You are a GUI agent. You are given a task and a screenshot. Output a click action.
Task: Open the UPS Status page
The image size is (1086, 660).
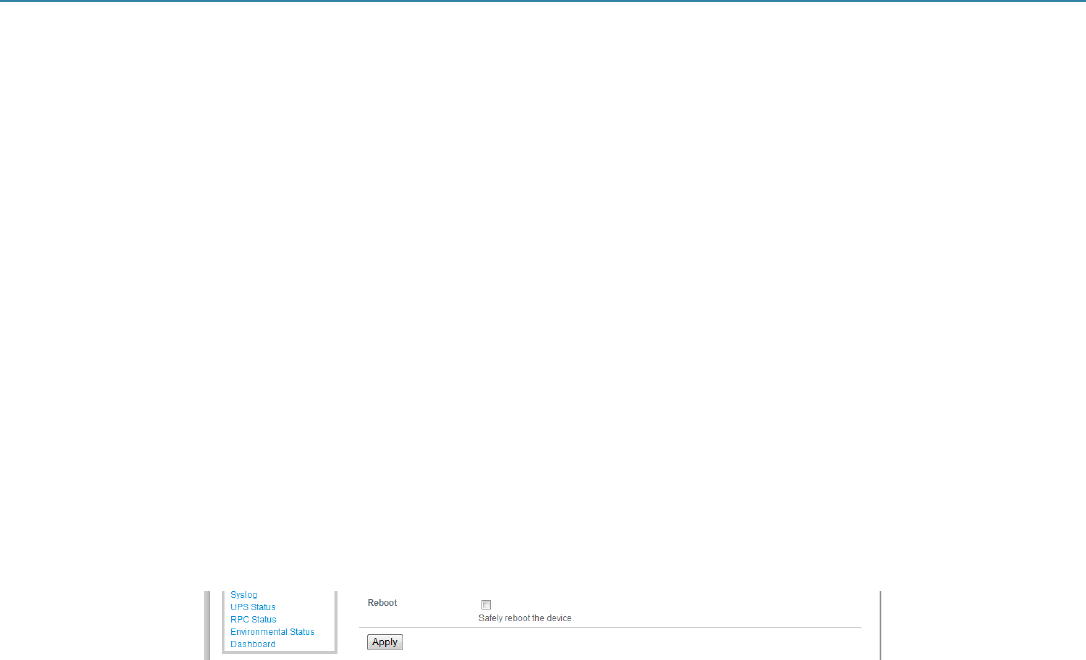coord(253,607)
